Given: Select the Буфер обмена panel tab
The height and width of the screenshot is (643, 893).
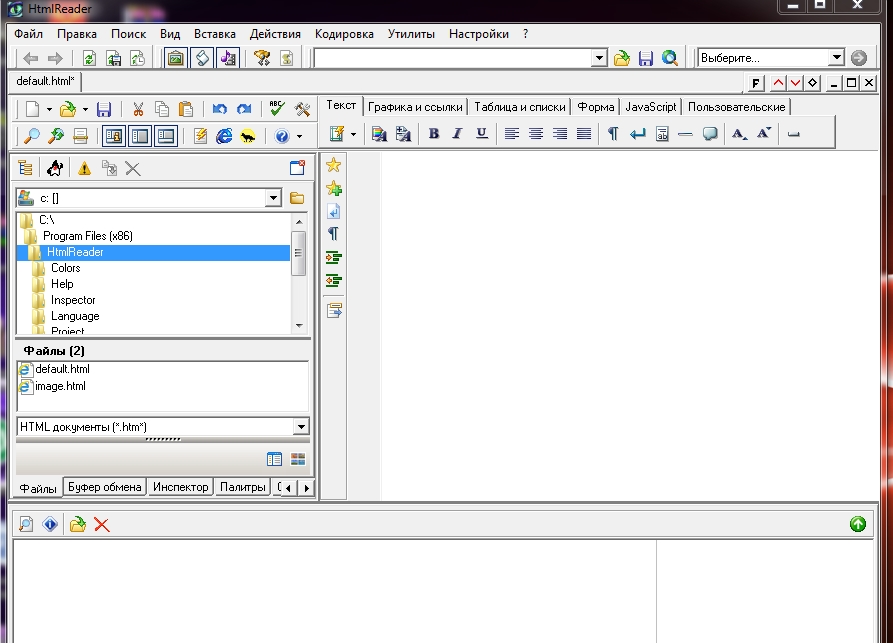Looking at the screenshot, I should (x=104, y=487).
